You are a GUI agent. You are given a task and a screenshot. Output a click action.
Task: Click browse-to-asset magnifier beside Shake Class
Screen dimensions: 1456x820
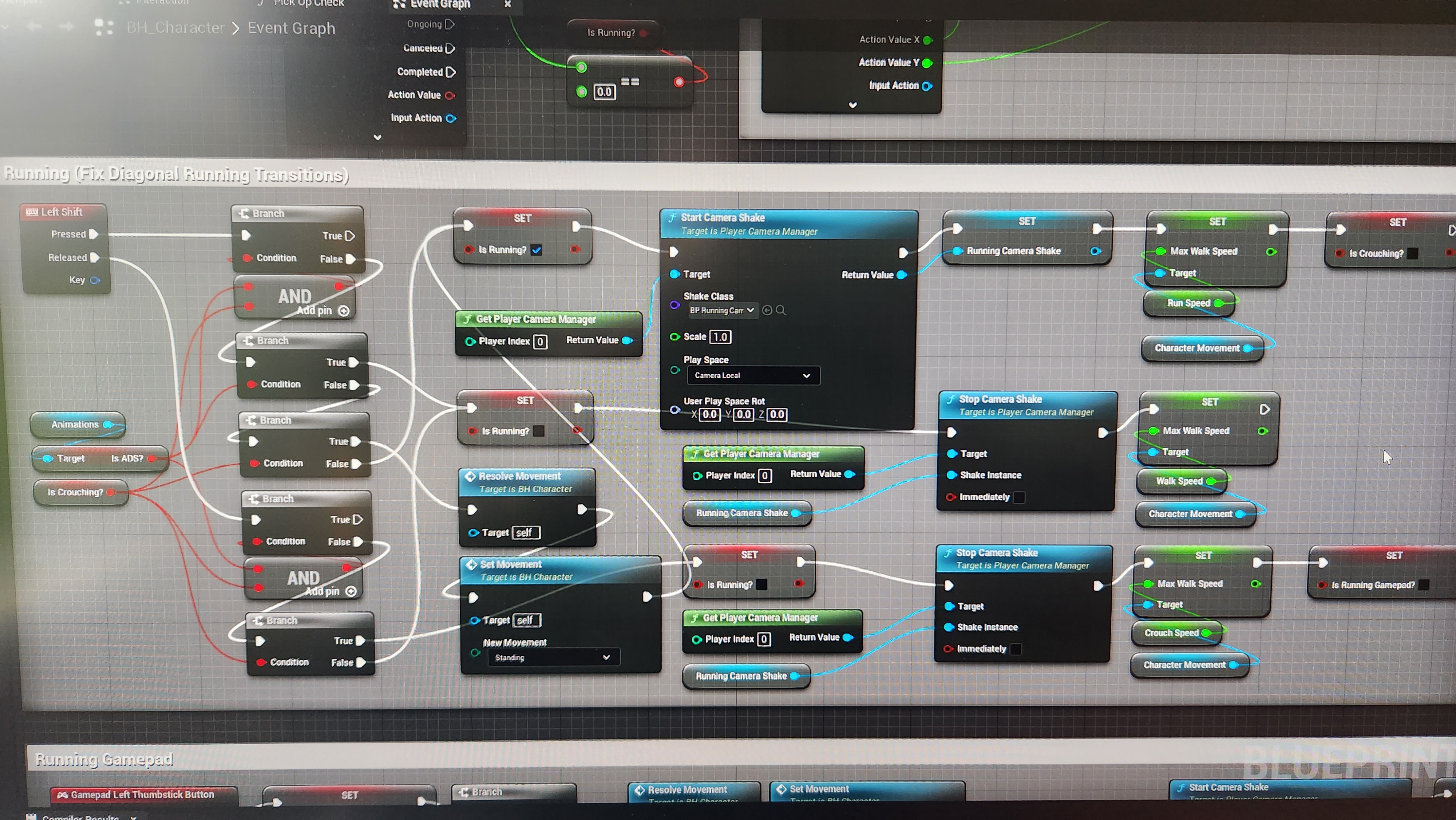[780, 310]
